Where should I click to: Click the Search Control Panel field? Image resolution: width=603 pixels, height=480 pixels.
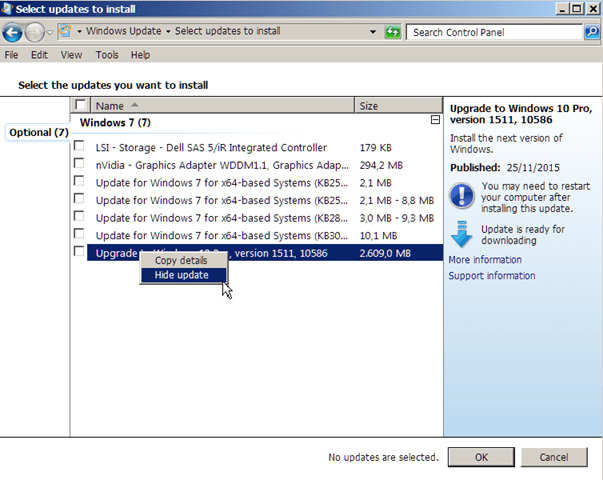[494, 32]
